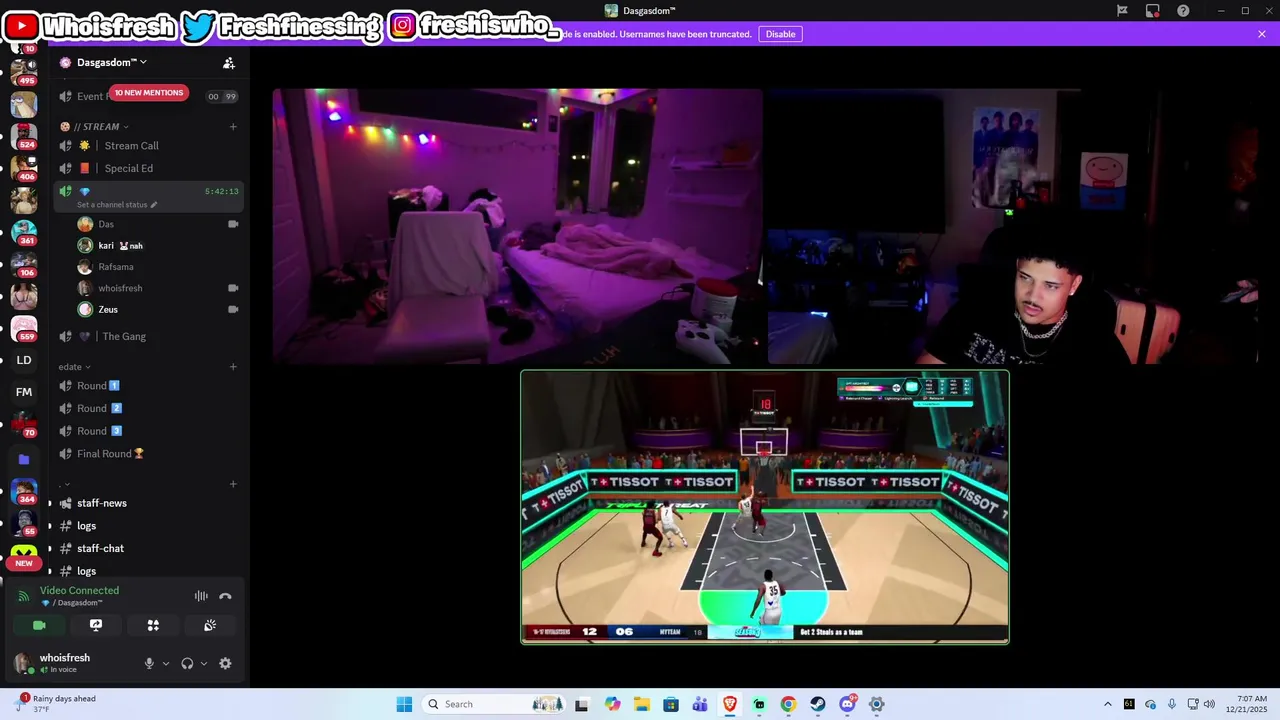Open the server with the 70 badge
The image size is (1280, 720).
(23, 424)
